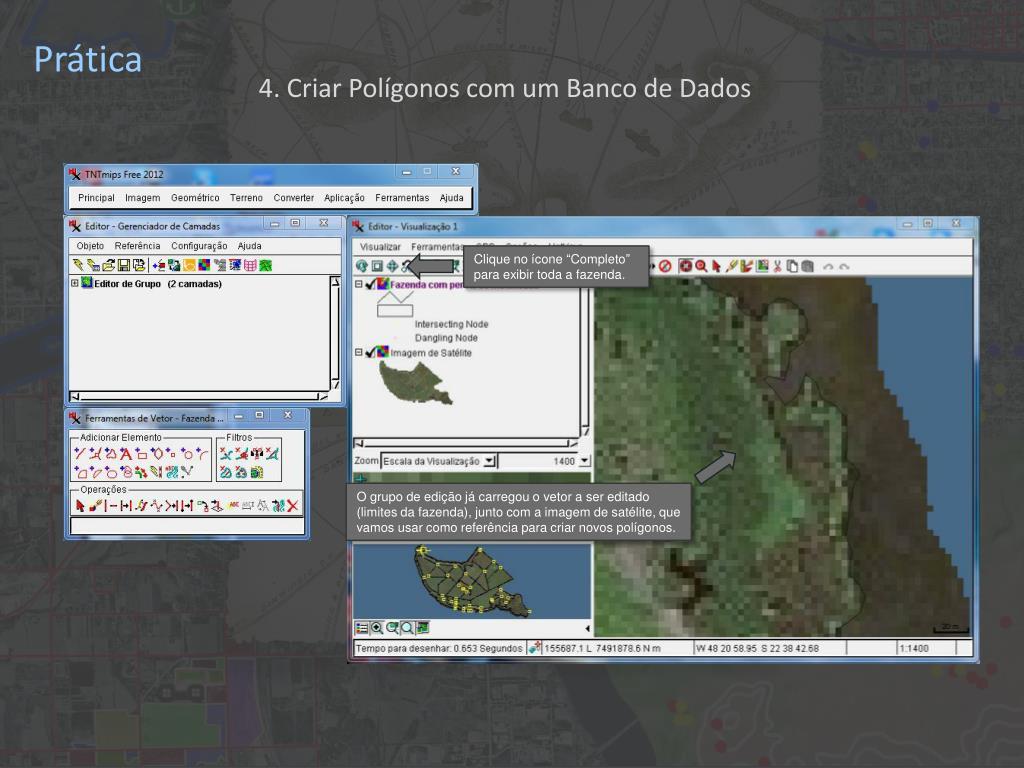Click the red square X icon in view toolbar
The height and width of the screenshot is (768, 1024).
685,266
